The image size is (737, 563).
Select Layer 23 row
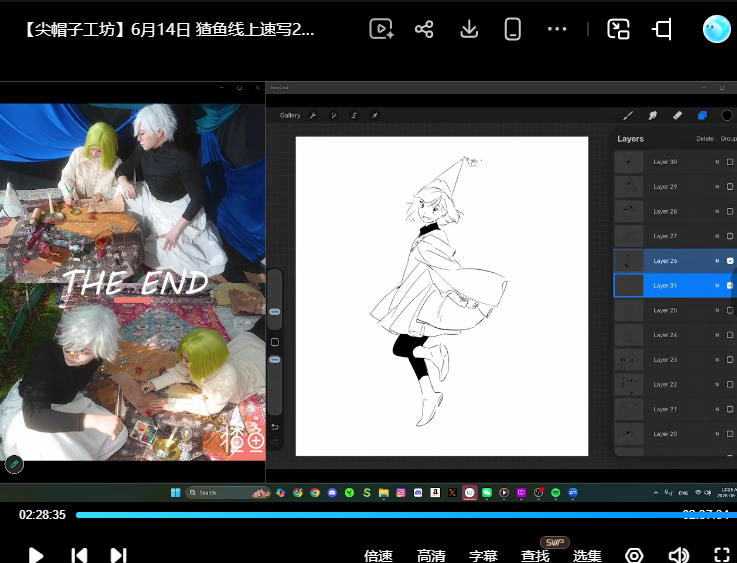(675, 360)
